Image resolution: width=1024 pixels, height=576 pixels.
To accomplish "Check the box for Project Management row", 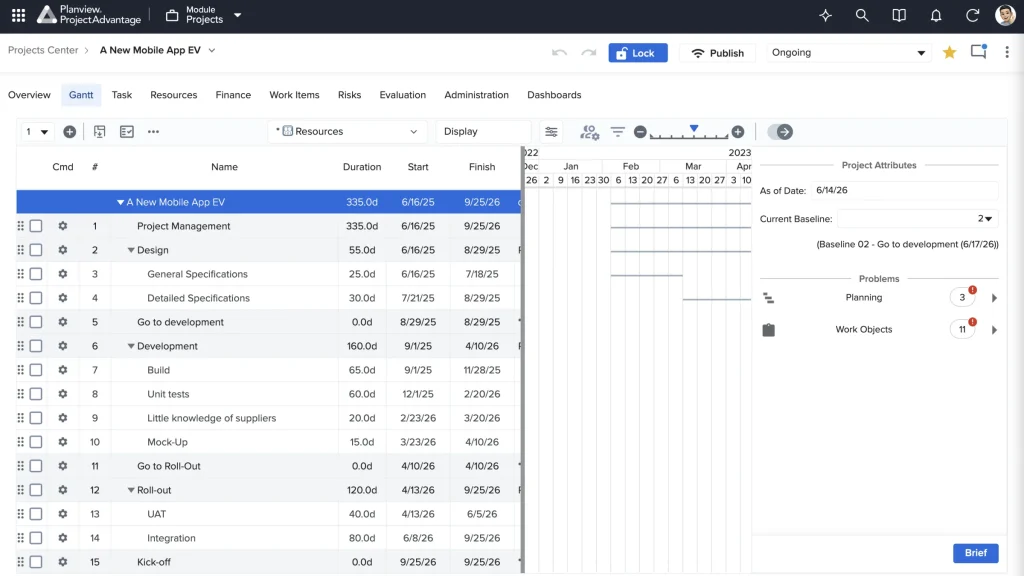I will point(36,226).
